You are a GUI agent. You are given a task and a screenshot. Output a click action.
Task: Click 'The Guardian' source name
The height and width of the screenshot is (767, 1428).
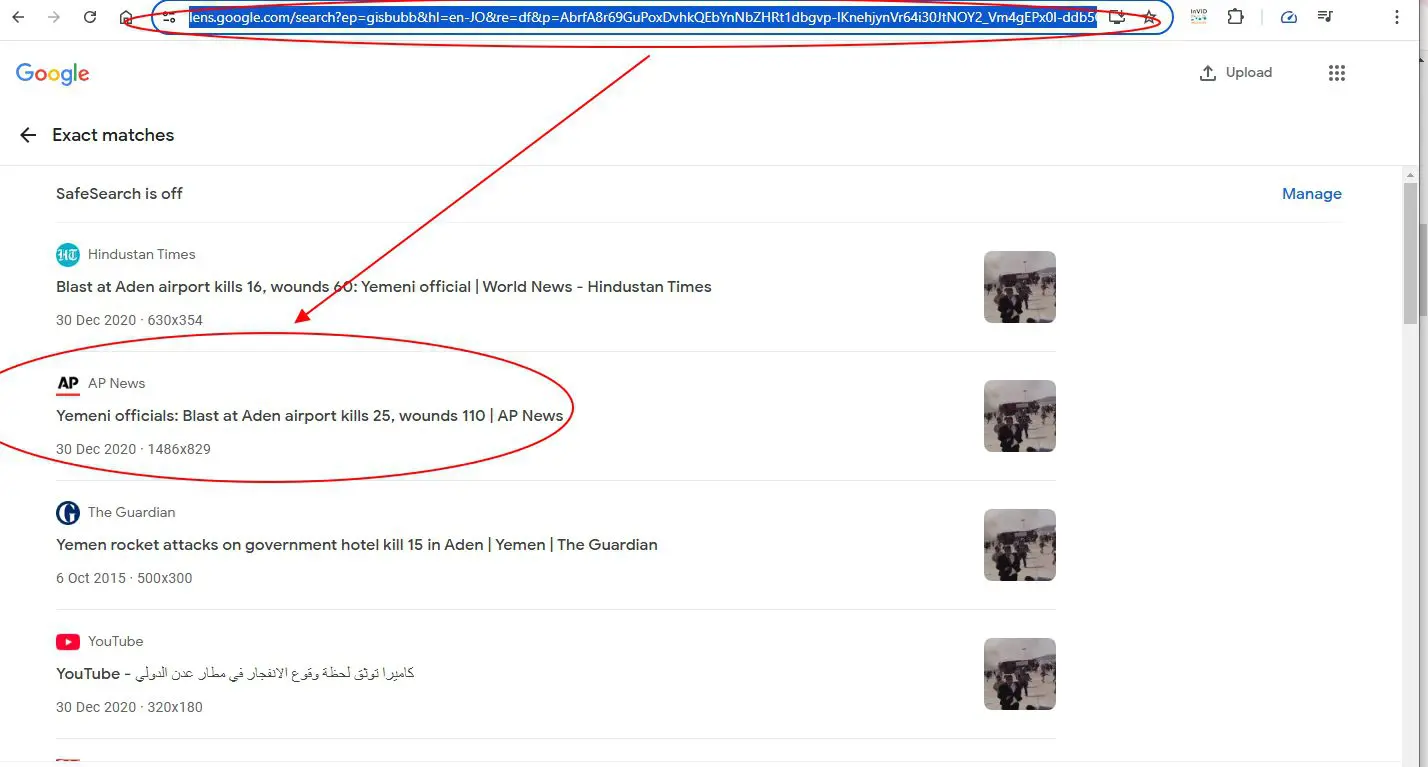tap(132, 513)
